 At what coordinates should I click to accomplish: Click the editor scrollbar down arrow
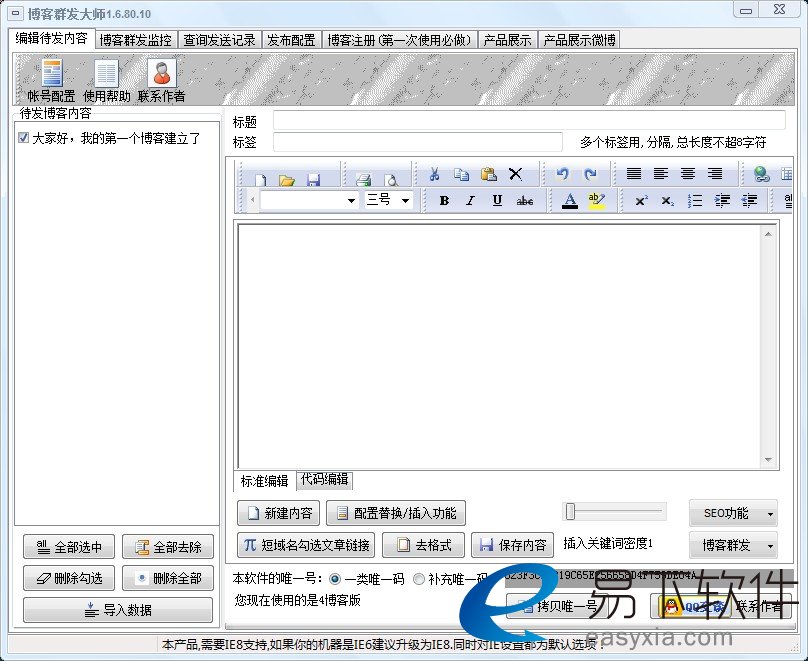pos(768,460)
